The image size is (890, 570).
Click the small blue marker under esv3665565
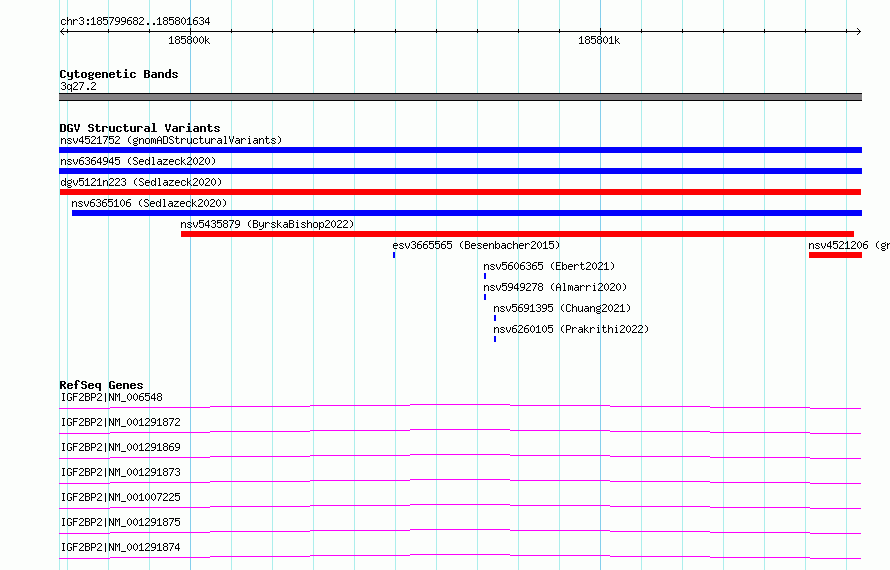(394, 255)
